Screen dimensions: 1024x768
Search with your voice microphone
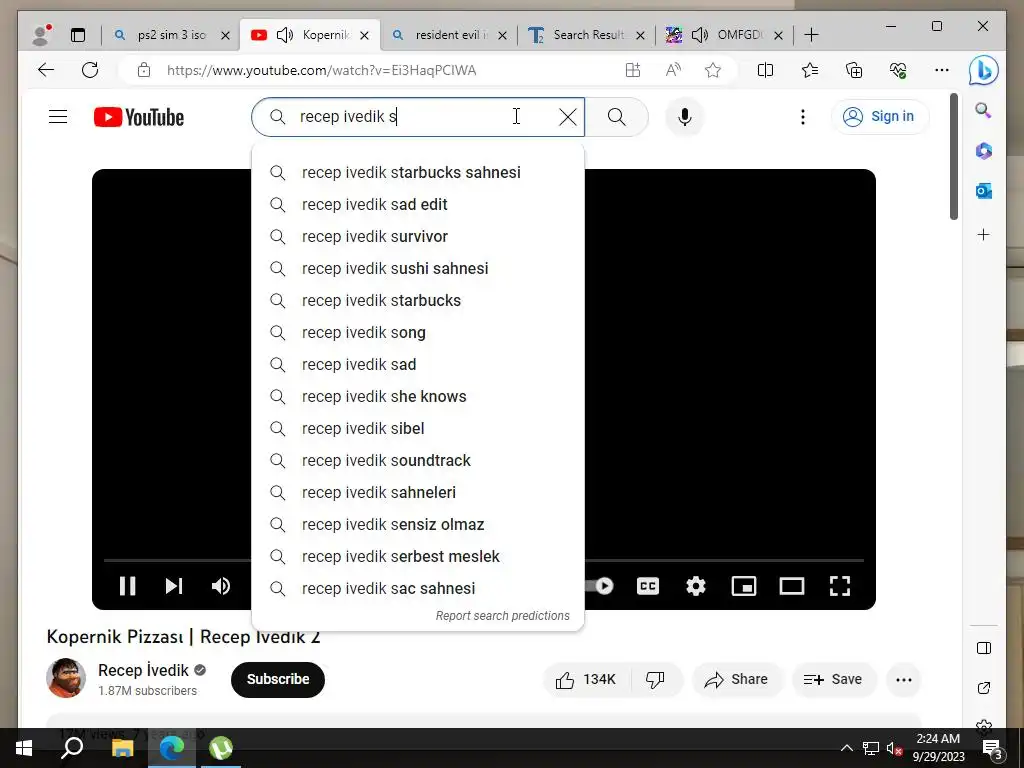point(684,117)
